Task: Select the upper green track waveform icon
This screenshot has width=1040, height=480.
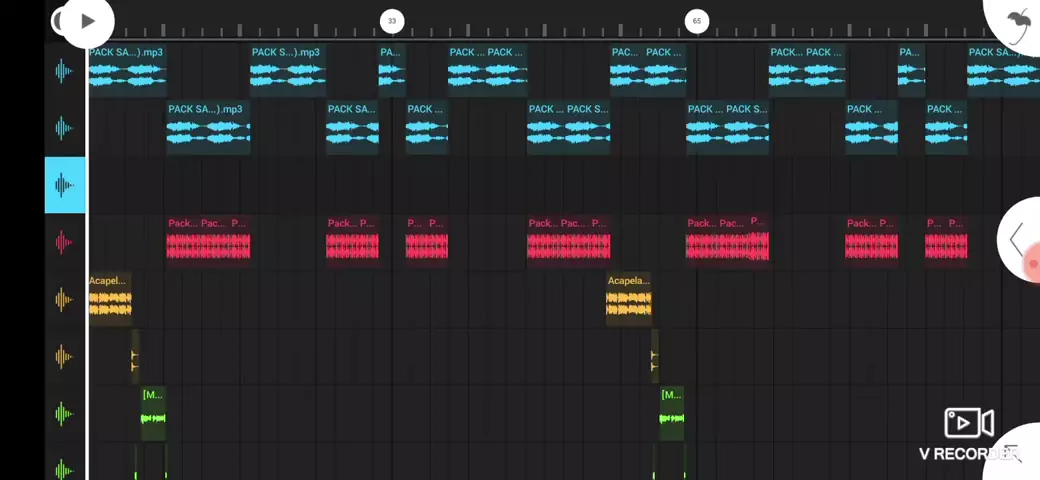Action: click(x=64, y=413)
